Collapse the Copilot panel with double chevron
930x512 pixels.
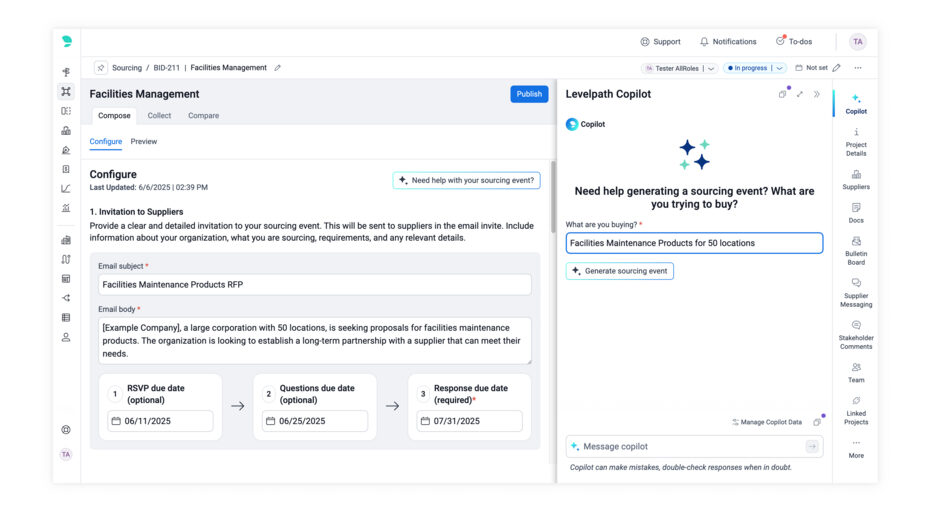tap(817, 94)
